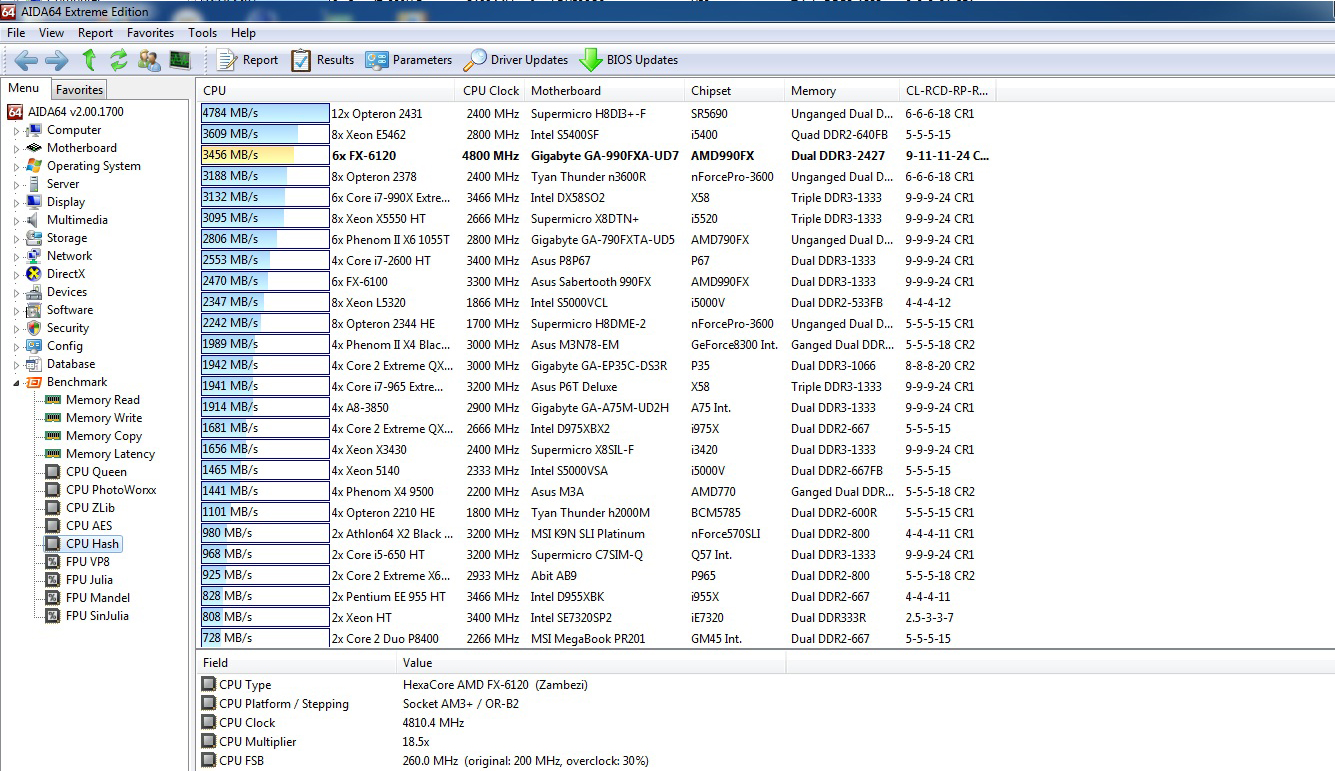Click the Field column header in details
Screen dimensions: 1335x771
click(x=297, y=663)
